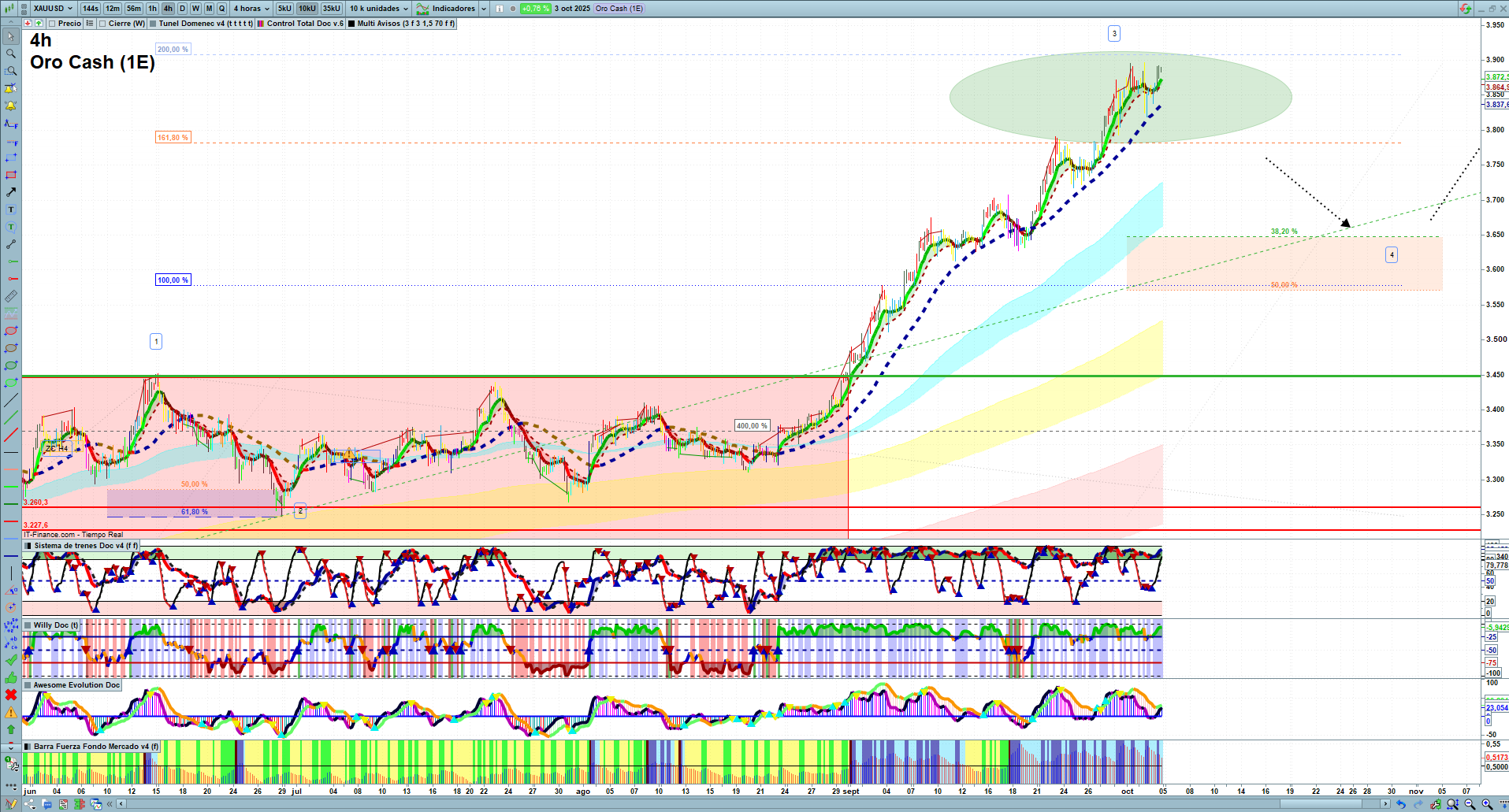This screenshot has height=812, width=1509.
Task: Switch to the 1h timeframe
Action: (152, 9)
